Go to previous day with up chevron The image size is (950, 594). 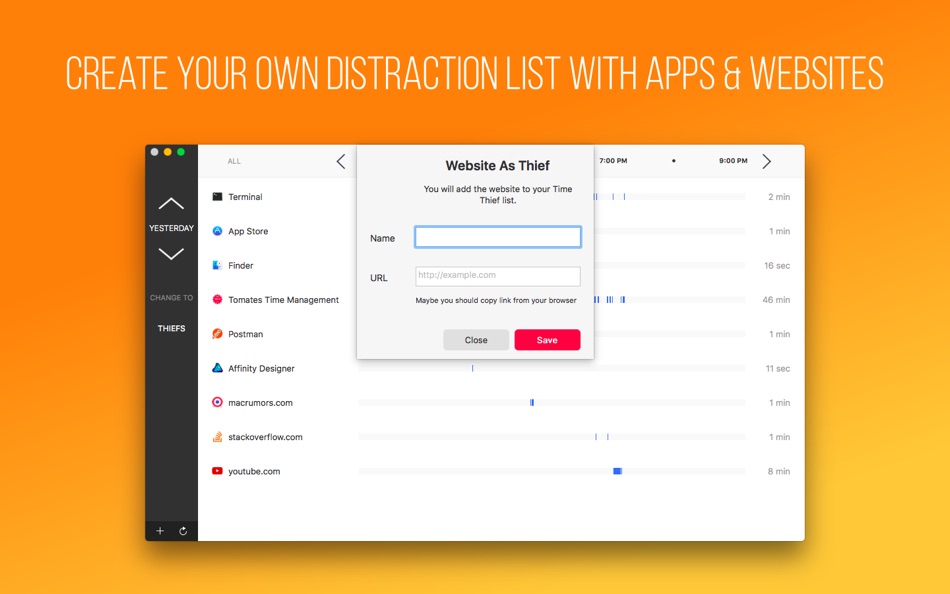point(171,204)
